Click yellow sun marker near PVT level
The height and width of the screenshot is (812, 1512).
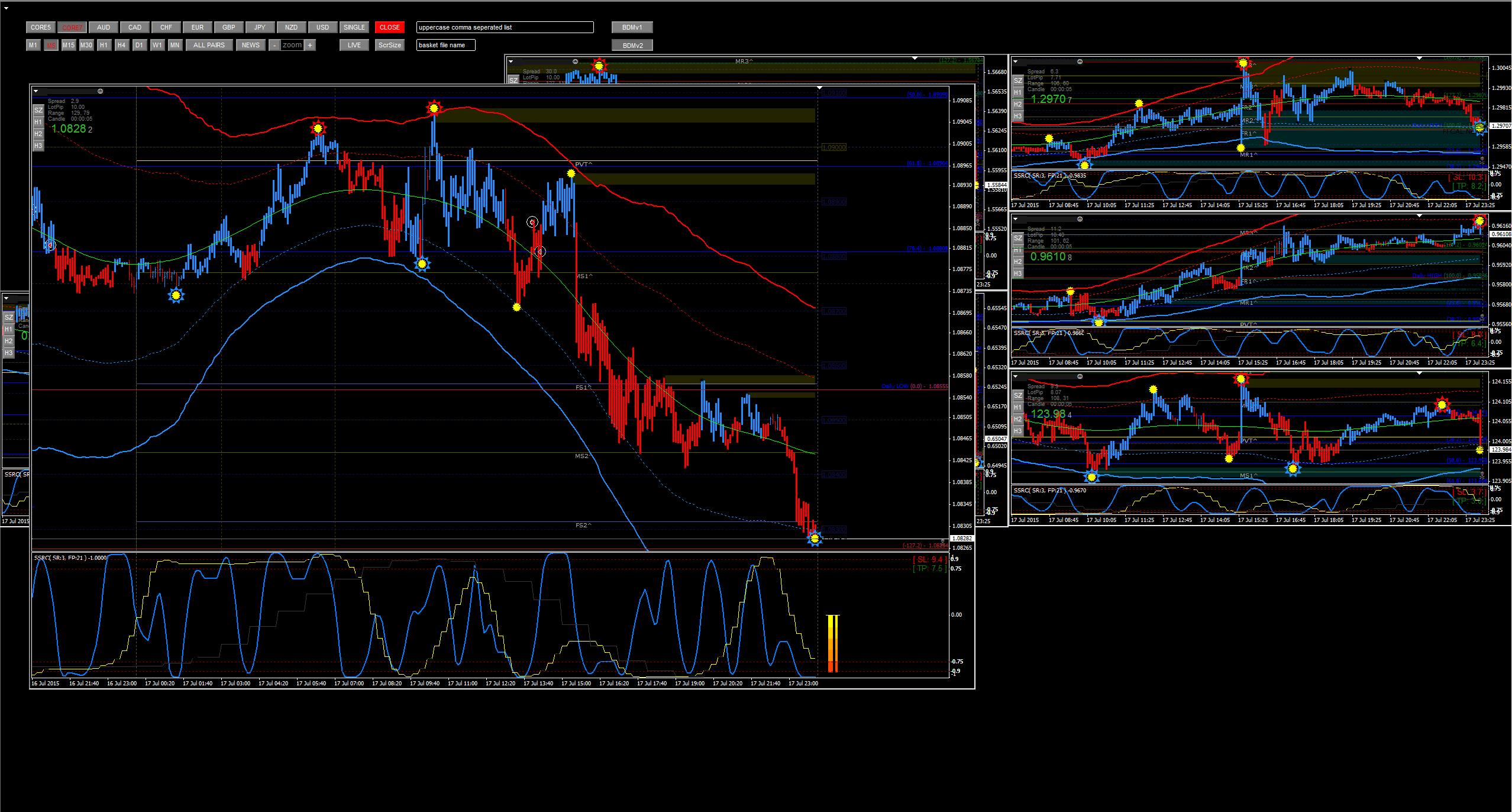click(x=571, y=173)
